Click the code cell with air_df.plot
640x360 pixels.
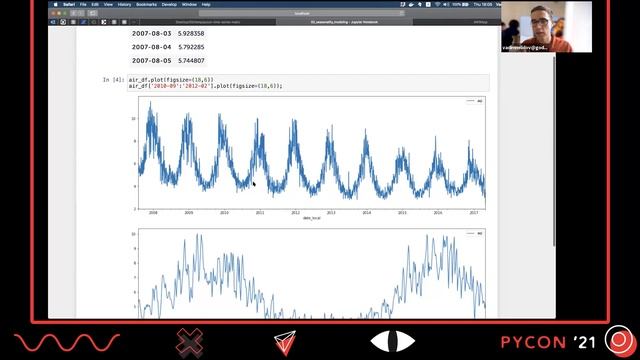(308, 83)
